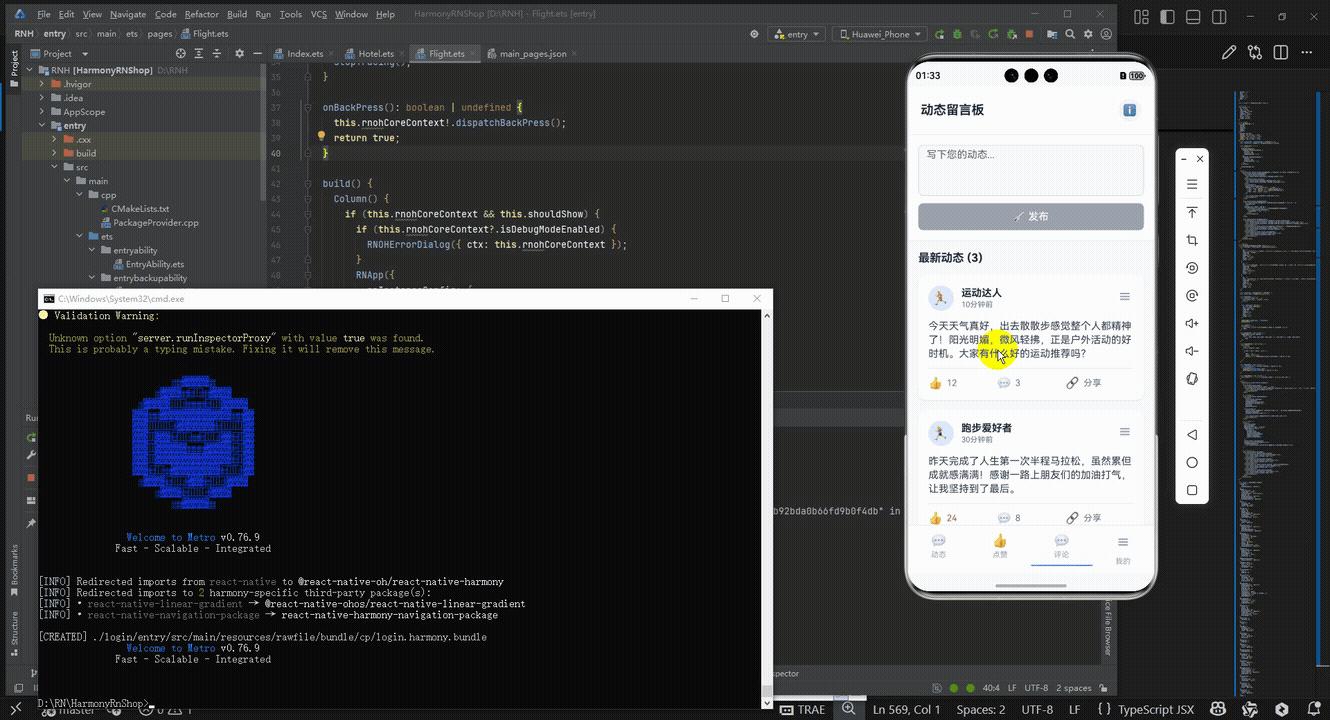
Task: Open the Project view dropdown
Action: point(59,54)
